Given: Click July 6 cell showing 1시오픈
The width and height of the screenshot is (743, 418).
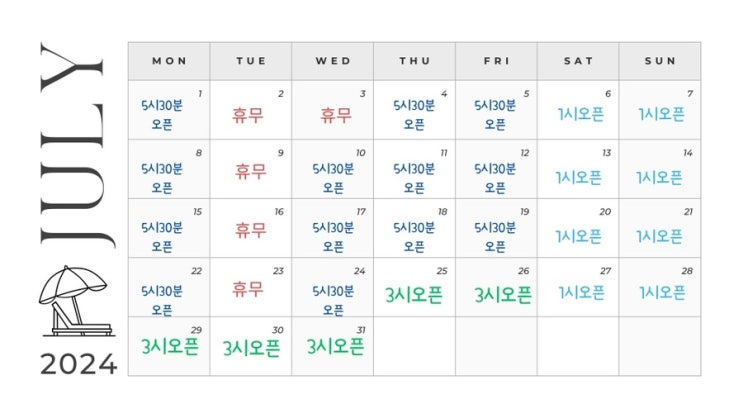Looking at the screenshot, I should point(579,113).
